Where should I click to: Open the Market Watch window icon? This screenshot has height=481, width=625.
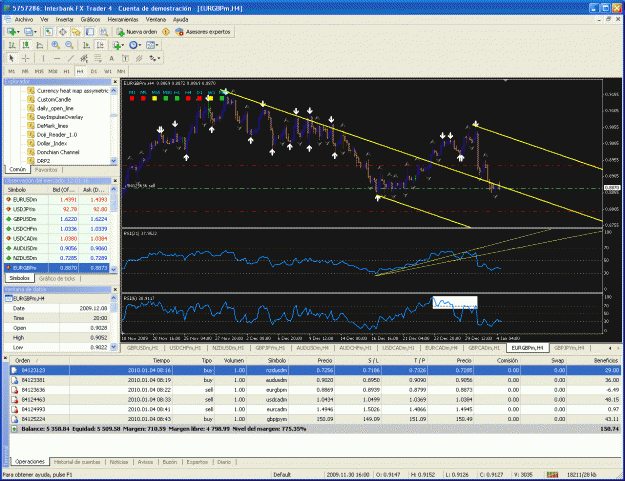[x=49, y=32]
